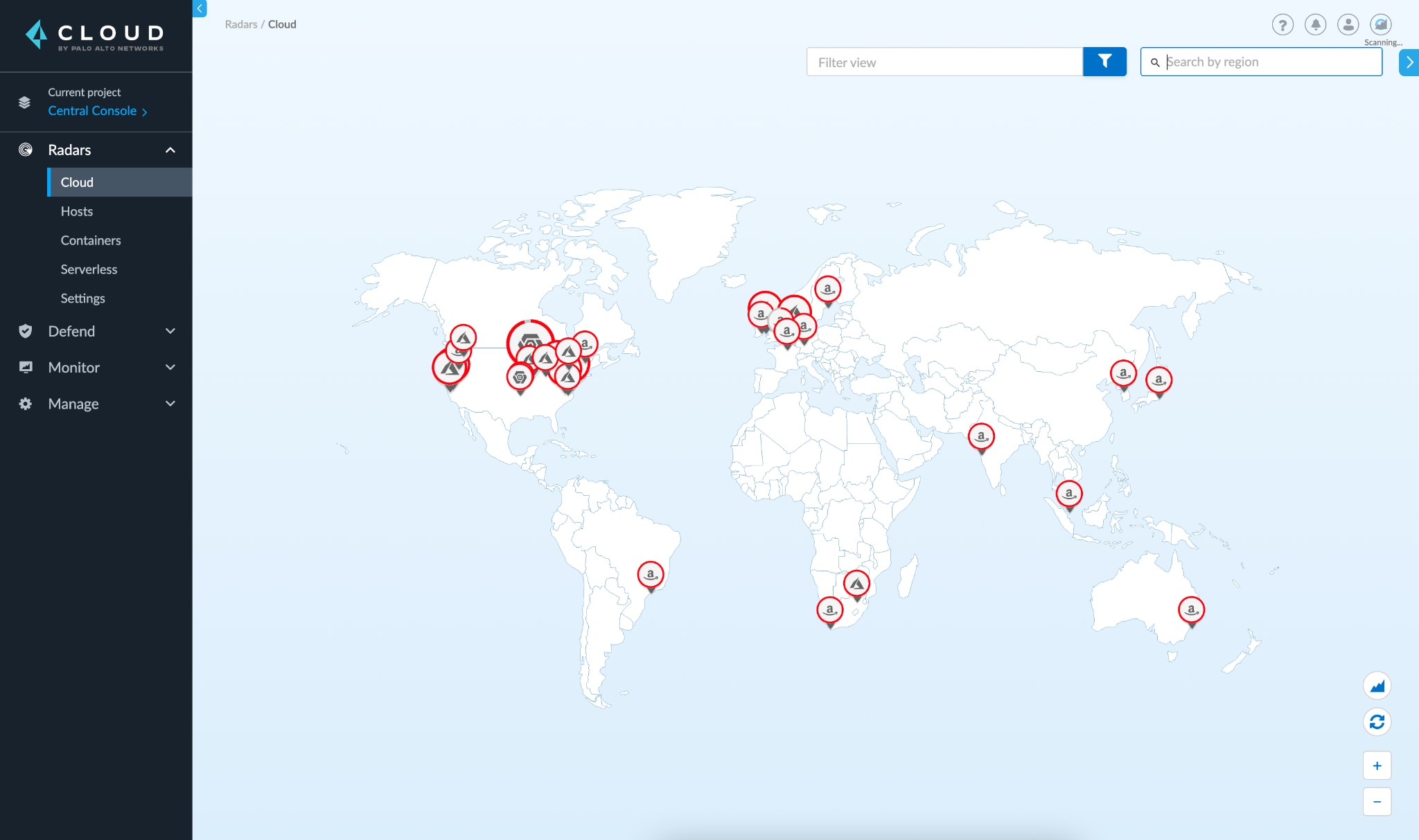Click the Prisma Cloud logo

95,36
